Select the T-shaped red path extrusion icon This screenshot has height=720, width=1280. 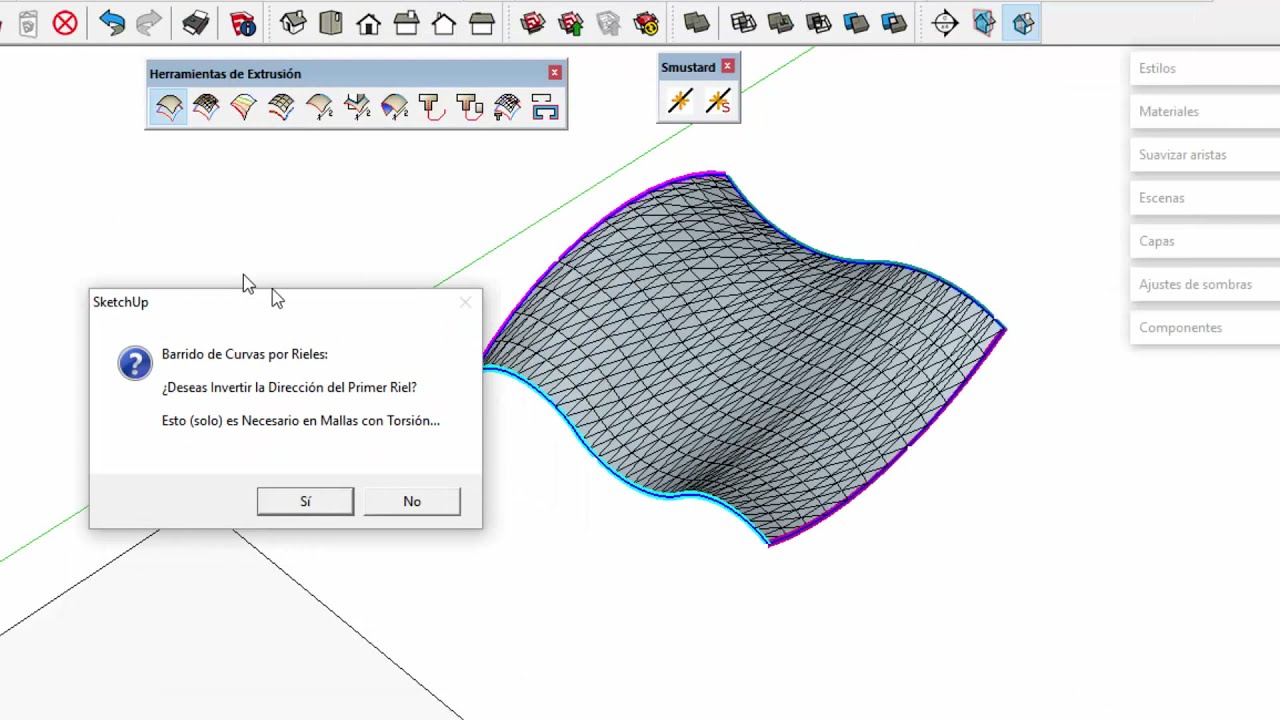431,107
